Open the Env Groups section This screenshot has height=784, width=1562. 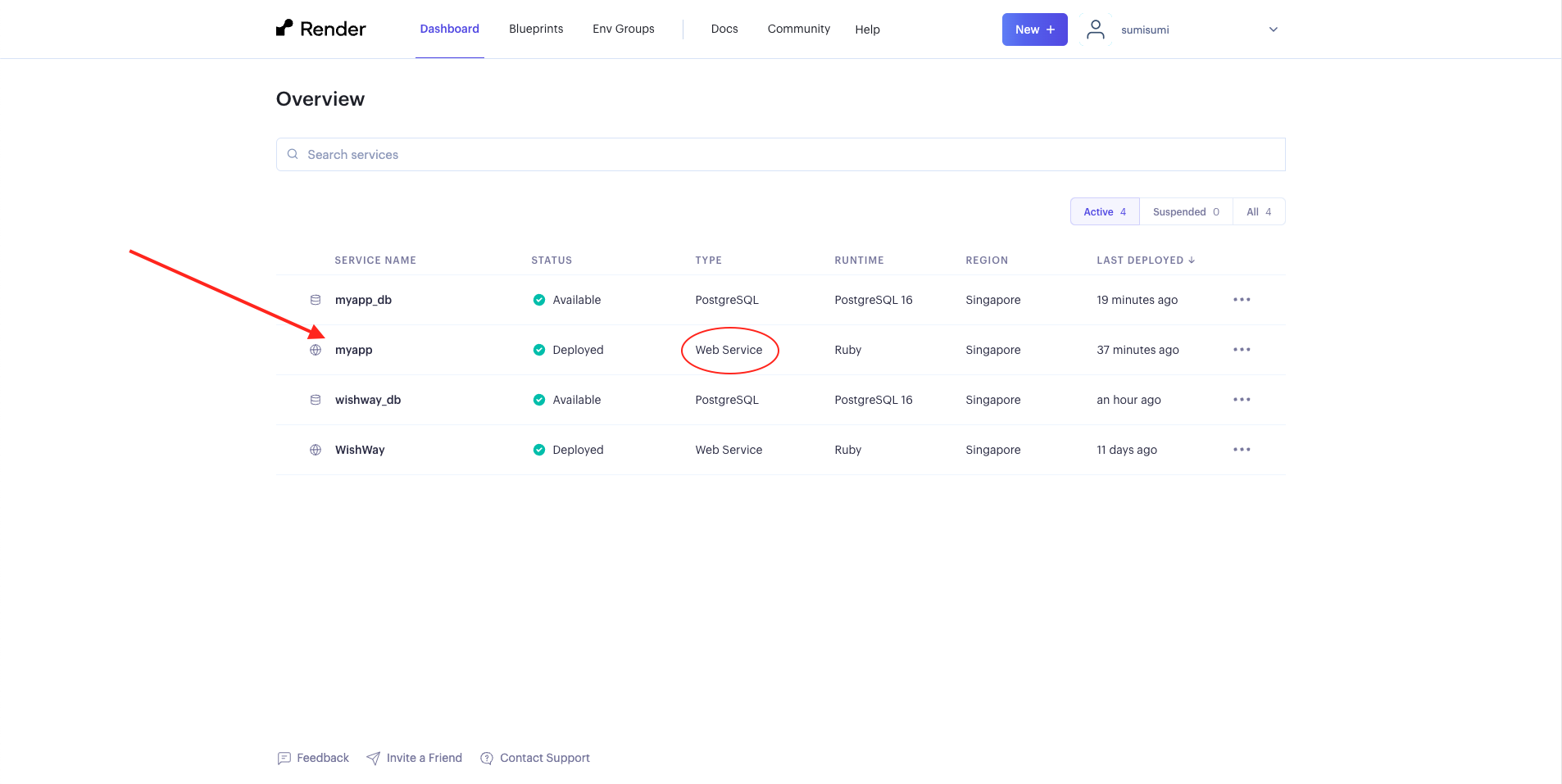[623, 29]
